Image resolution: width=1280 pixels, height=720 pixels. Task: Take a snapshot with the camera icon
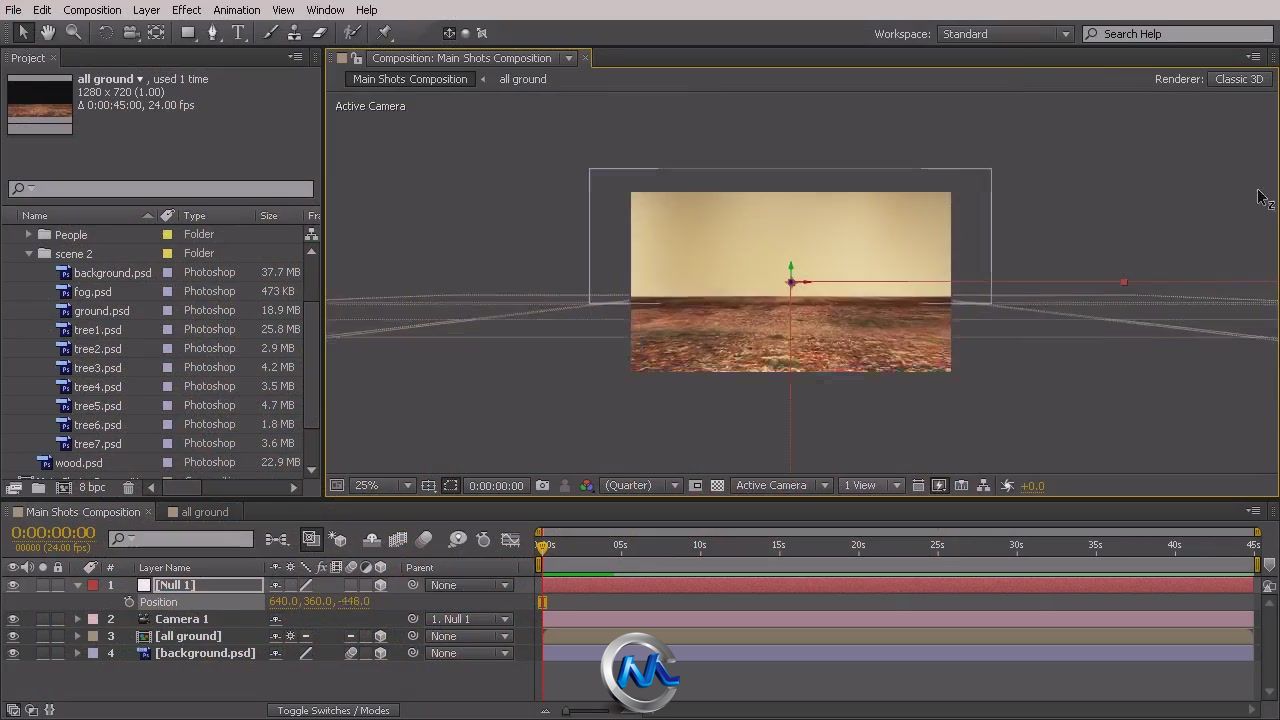click(x=542, y=486)
